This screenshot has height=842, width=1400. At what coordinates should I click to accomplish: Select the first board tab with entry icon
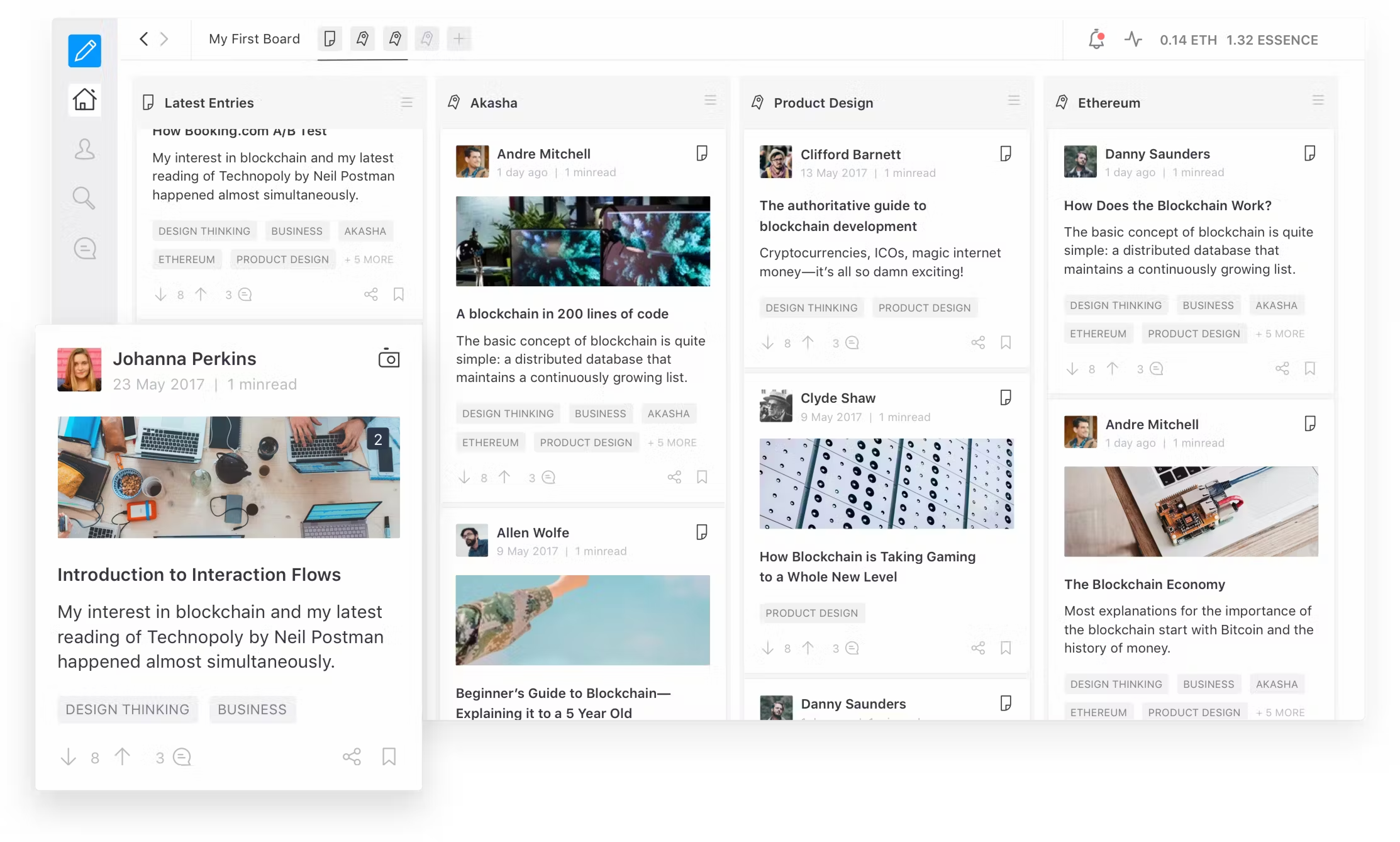pos(330,39)
